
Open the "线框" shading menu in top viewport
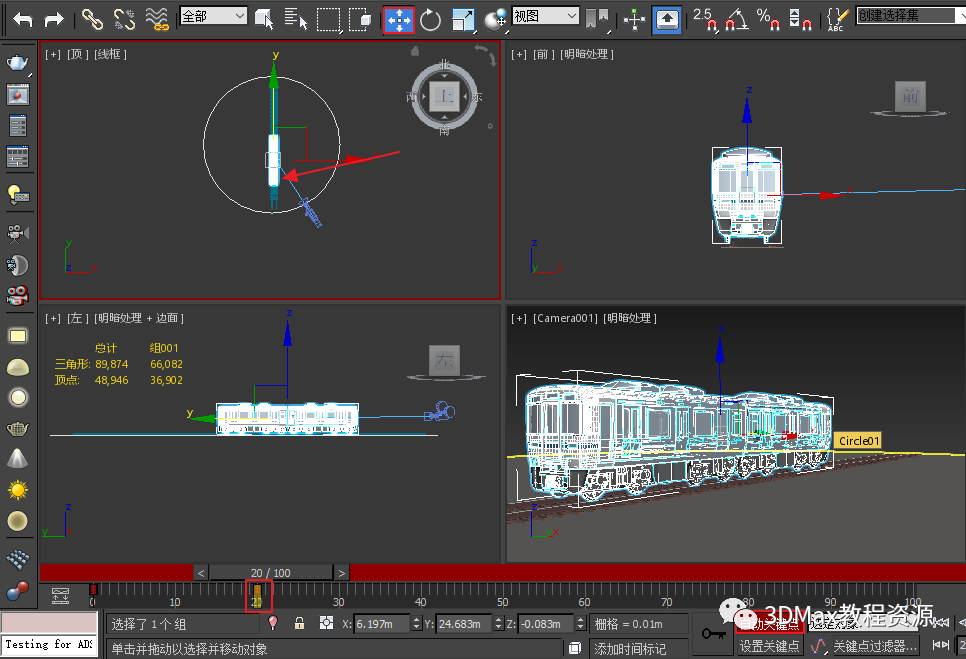[110, 54]
